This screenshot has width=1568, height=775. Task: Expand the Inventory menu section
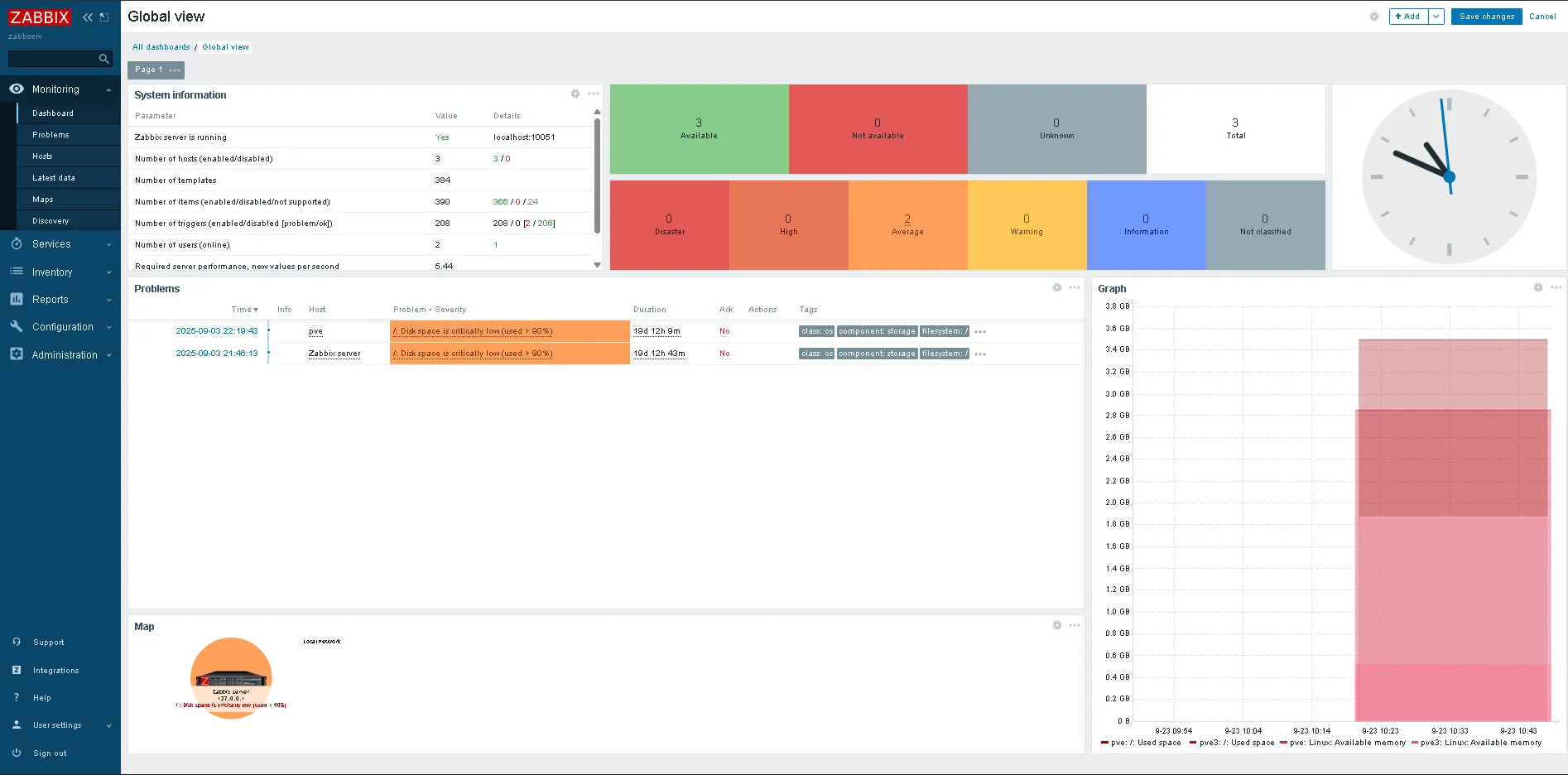click(108, 272)
